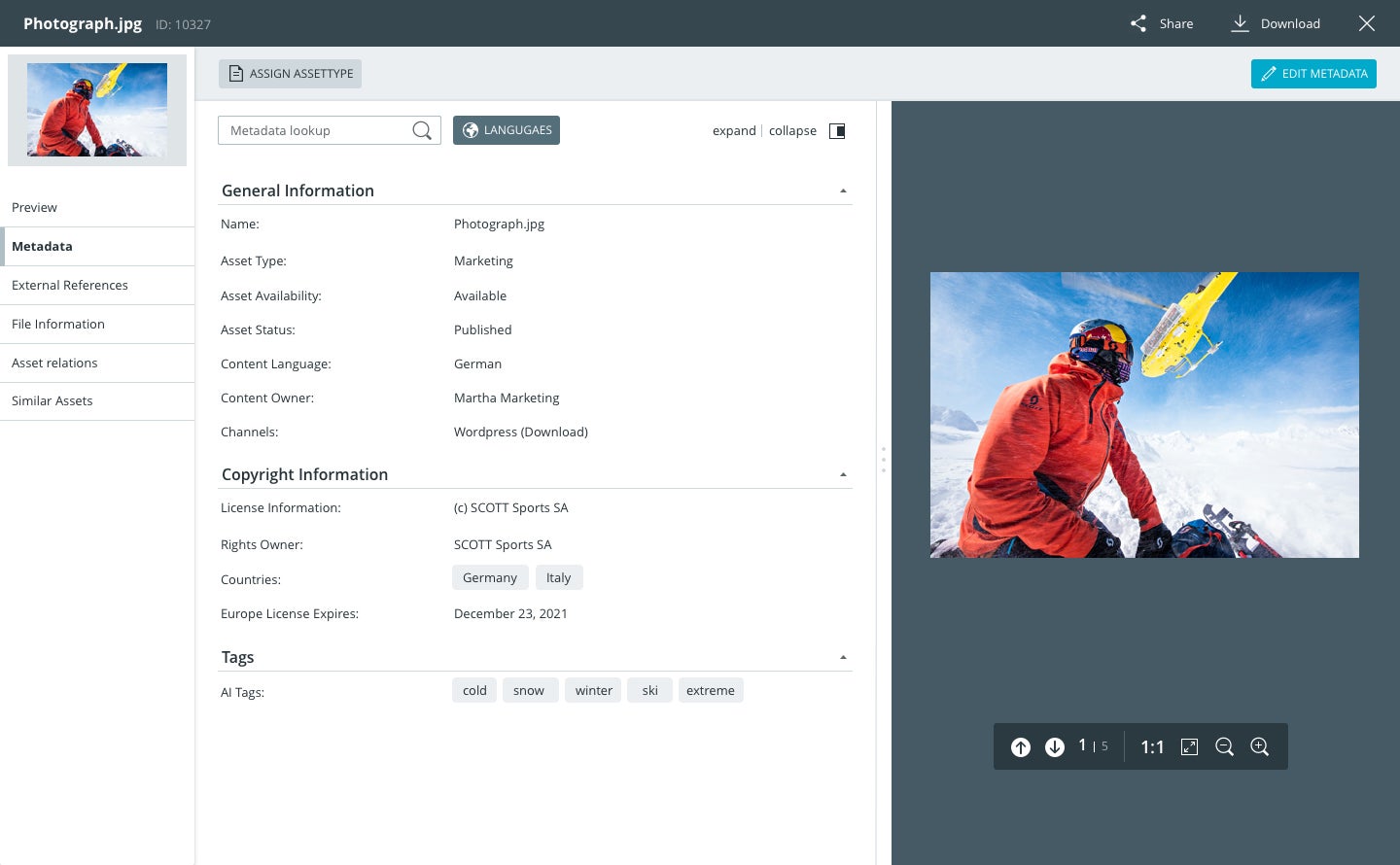The height and width of the screenshot is (865, 1400).
Task: Click the Download icon in header
Action: (1240, 23)
